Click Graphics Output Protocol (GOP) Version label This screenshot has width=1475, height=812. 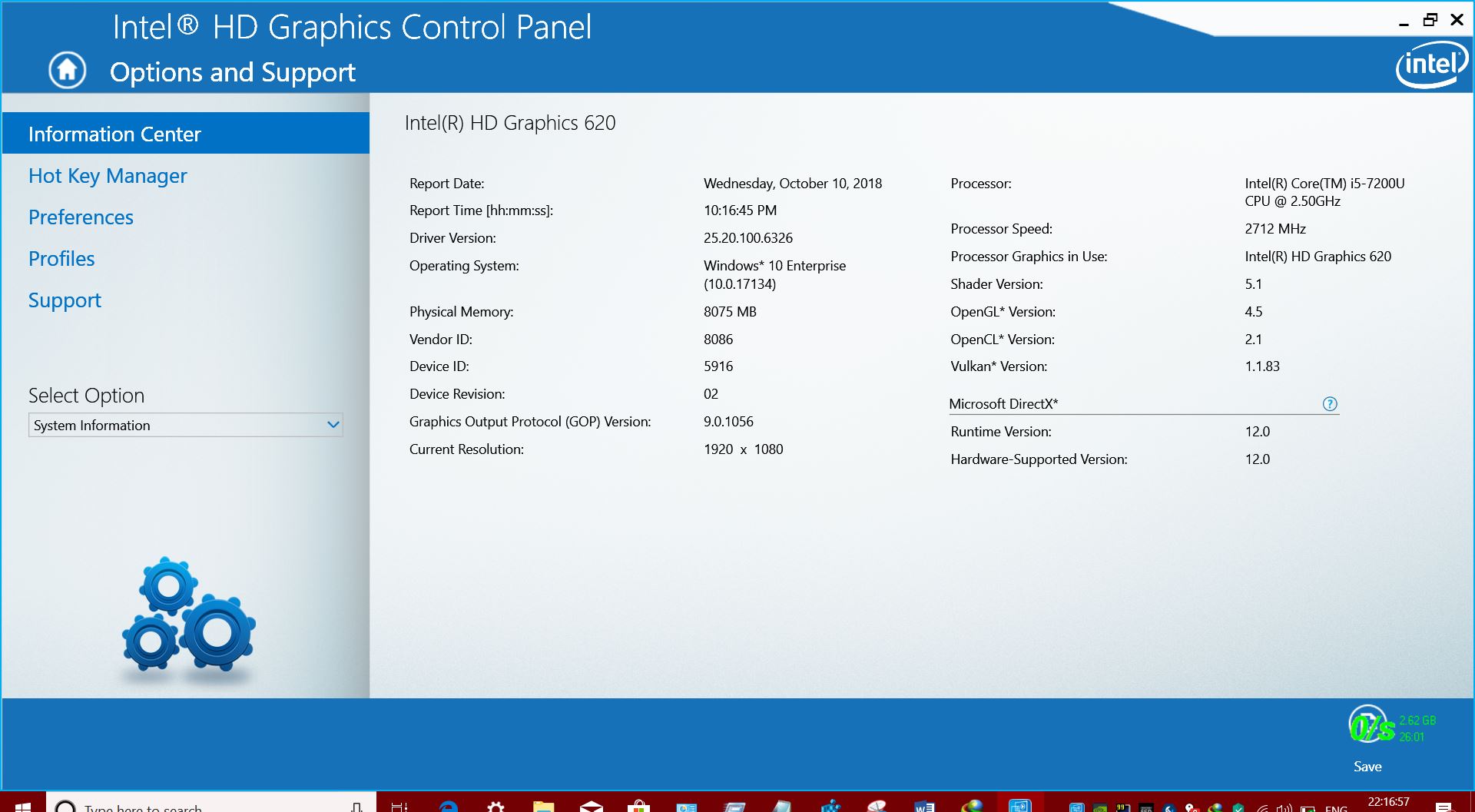point(530,422)
